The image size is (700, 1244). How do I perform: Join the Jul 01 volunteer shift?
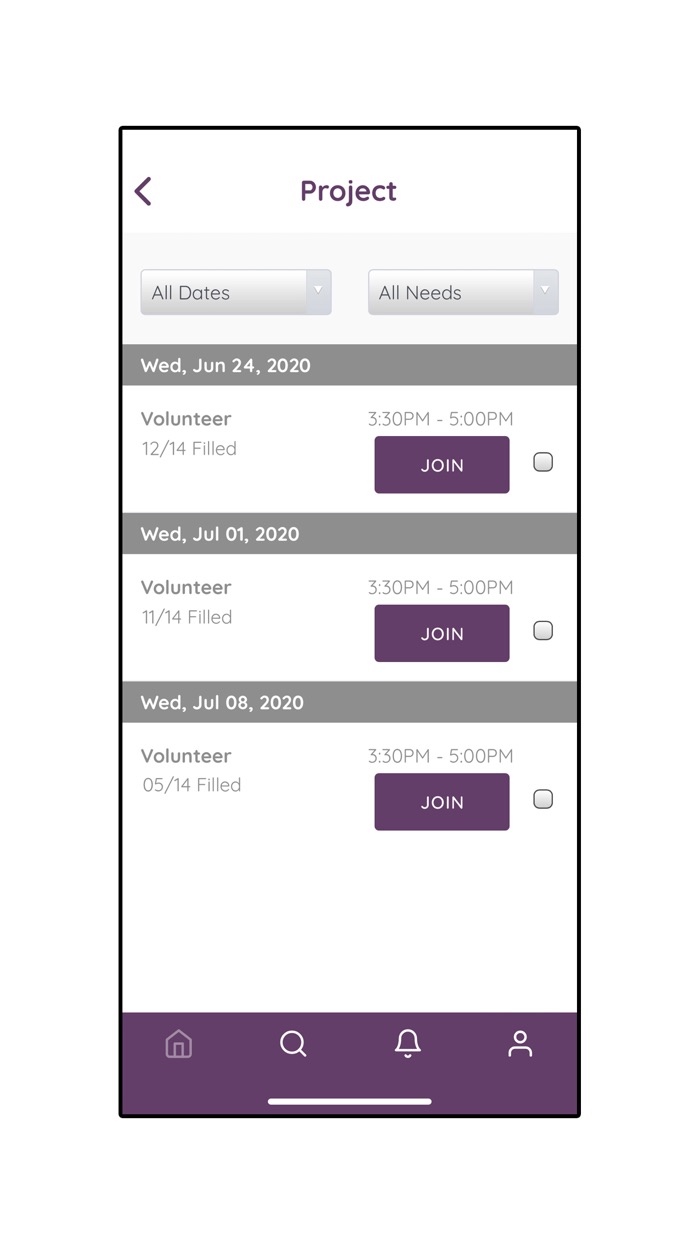click(x=441, y=634)
